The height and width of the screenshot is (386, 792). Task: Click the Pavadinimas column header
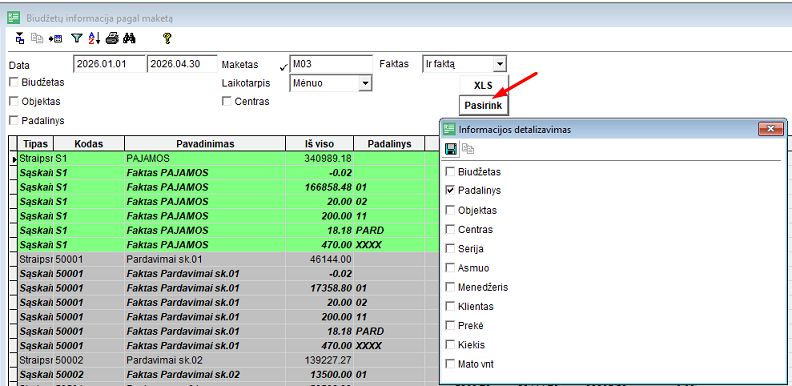tap(205, 143)
